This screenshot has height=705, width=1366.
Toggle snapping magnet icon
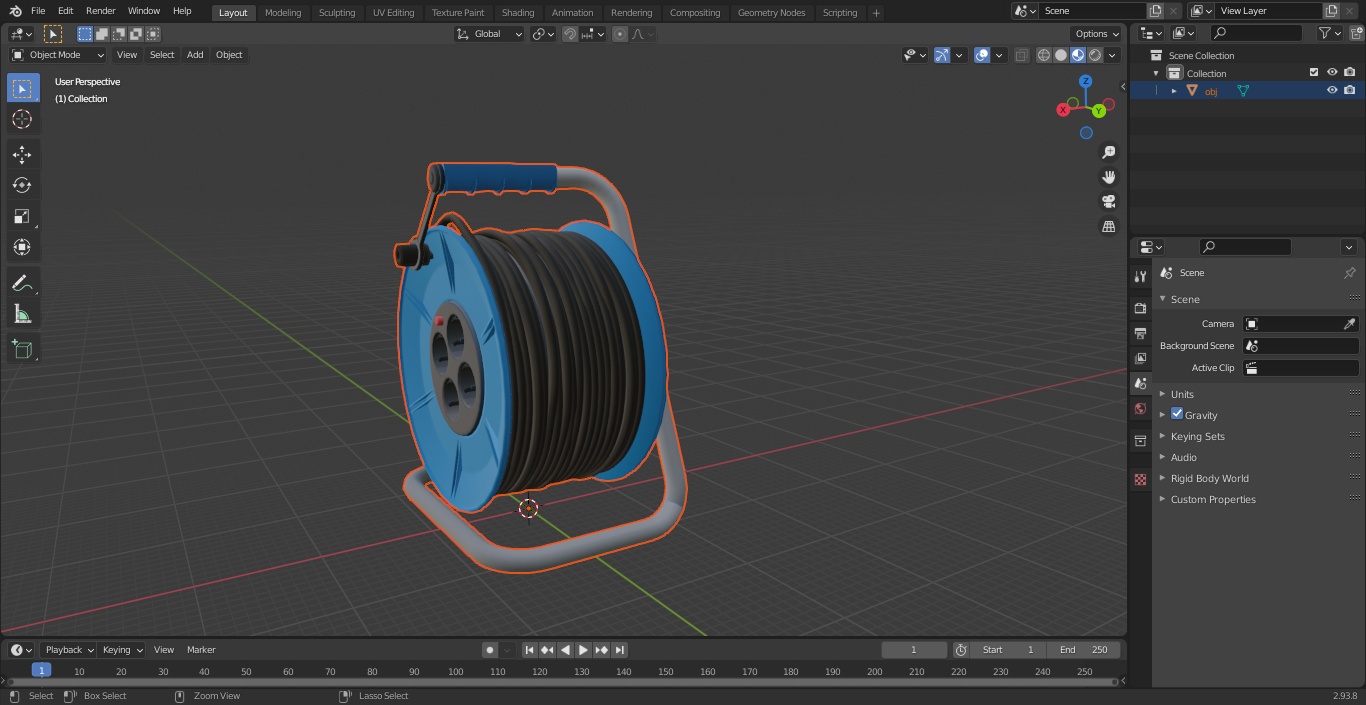(x=570, y=34)
